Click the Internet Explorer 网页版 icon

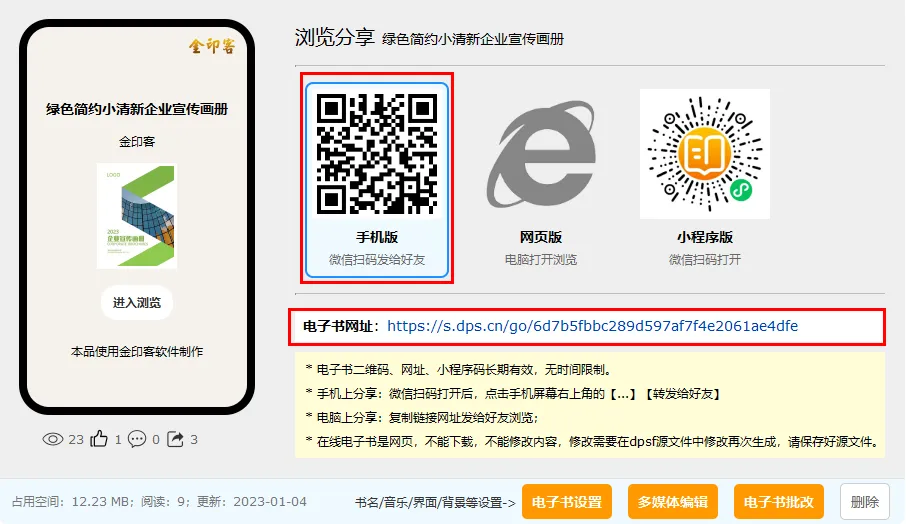541,154
